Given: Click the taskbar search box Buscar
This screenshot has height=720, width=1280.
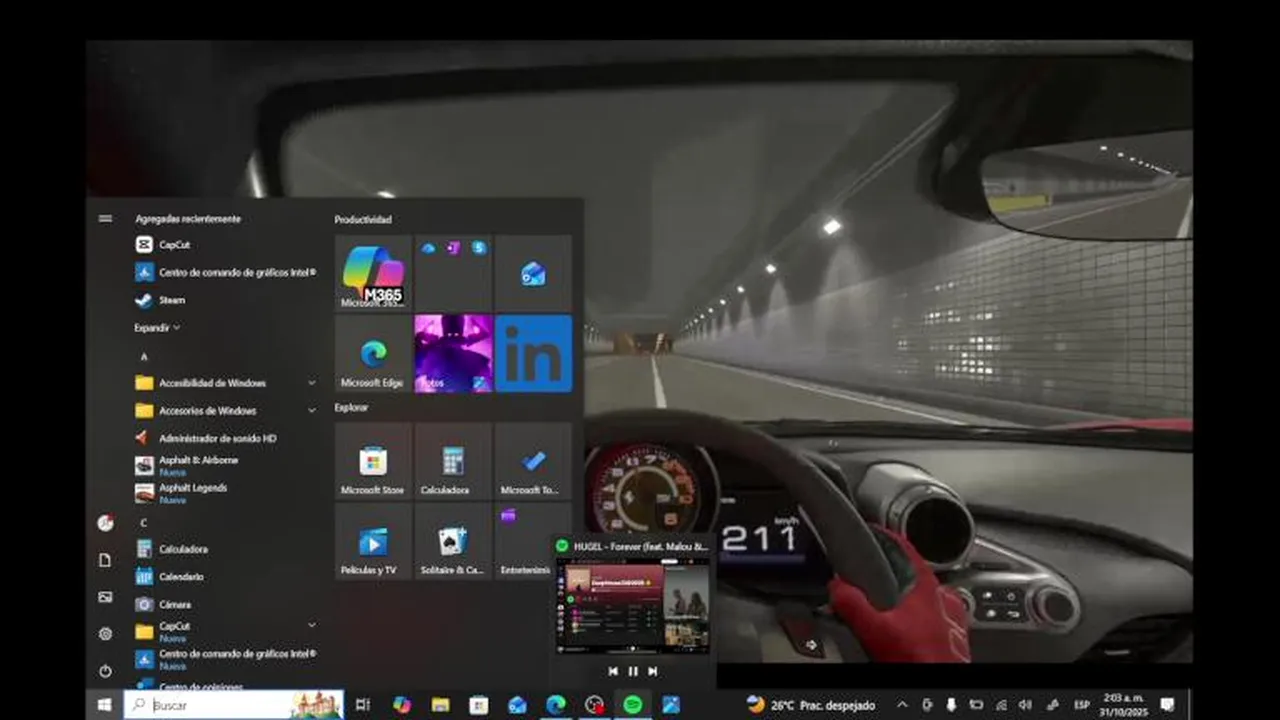Looking at the screenshot, I should 233,705.
